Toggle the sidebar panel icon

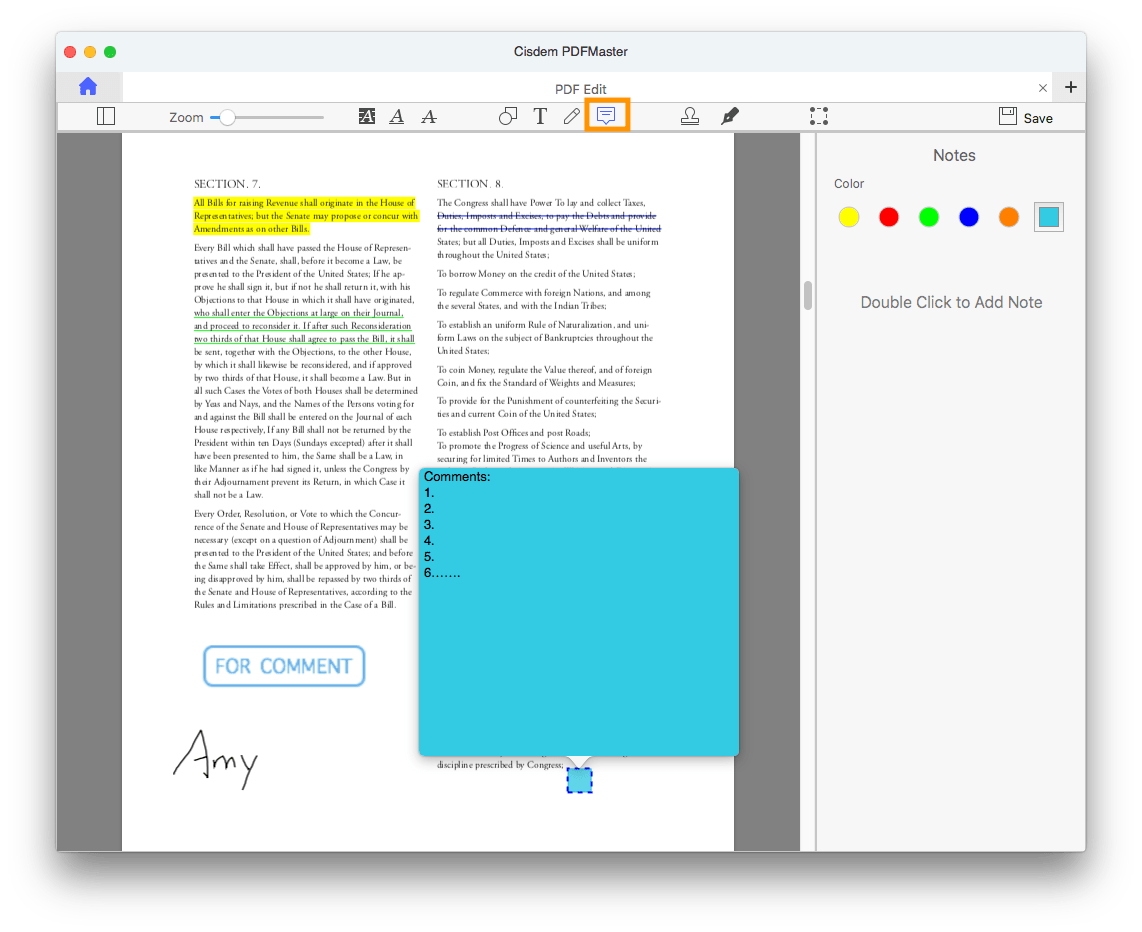106,117
